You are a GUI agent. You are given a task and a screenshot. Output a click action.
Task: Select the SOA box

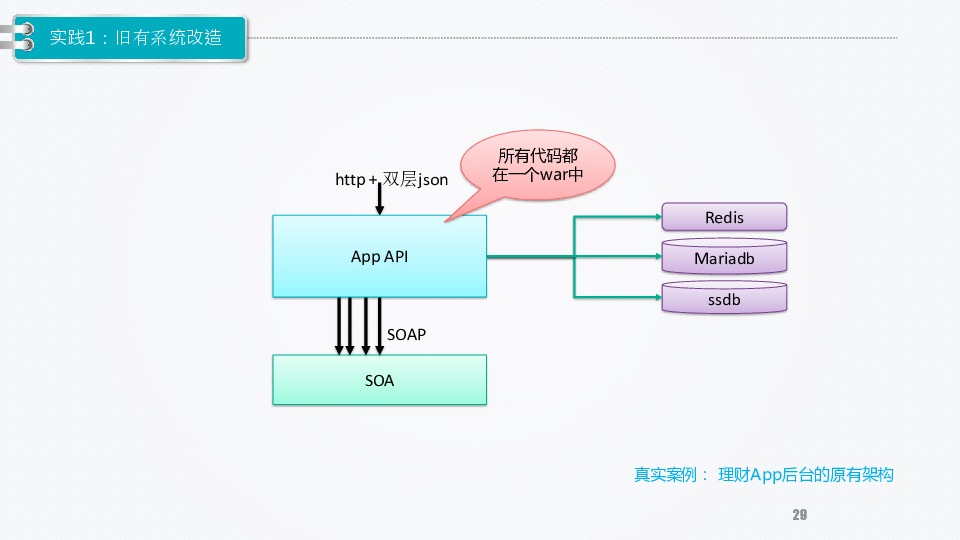click(380, 380)
